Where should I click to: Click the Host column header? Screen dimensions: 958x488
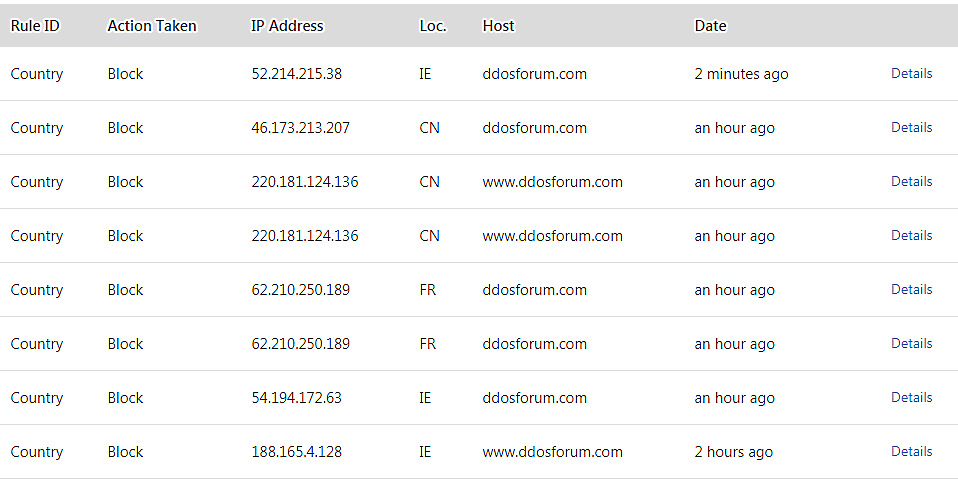[498, 26]
